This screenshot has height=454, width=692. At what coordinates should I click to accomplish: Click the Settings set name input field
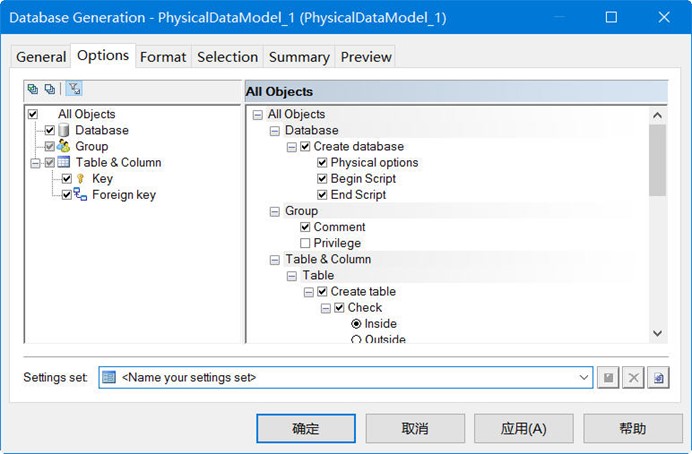345,377
